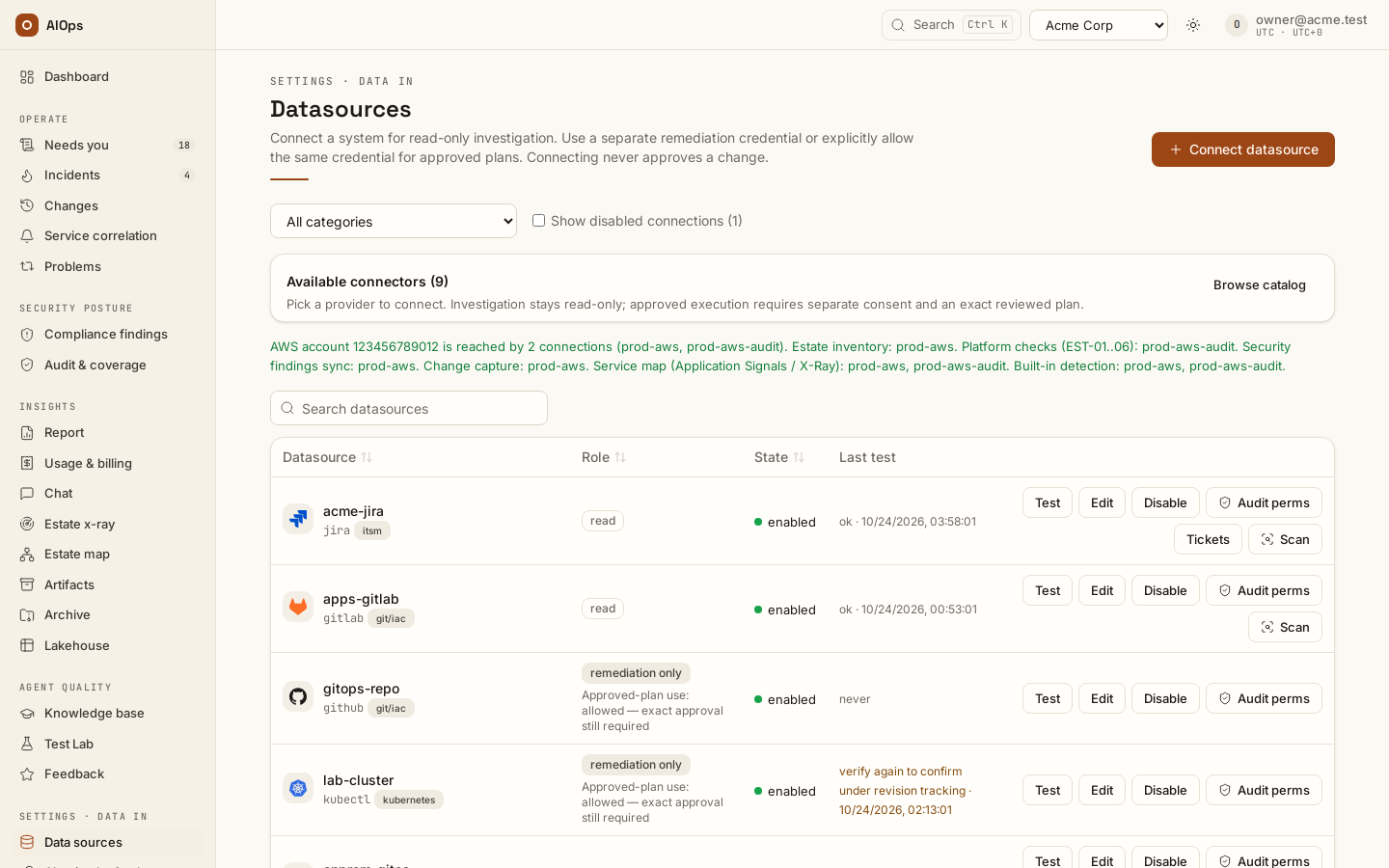Open Compliance findings
The width and height of the screenshot is (1389, 868).
point(108,334)
